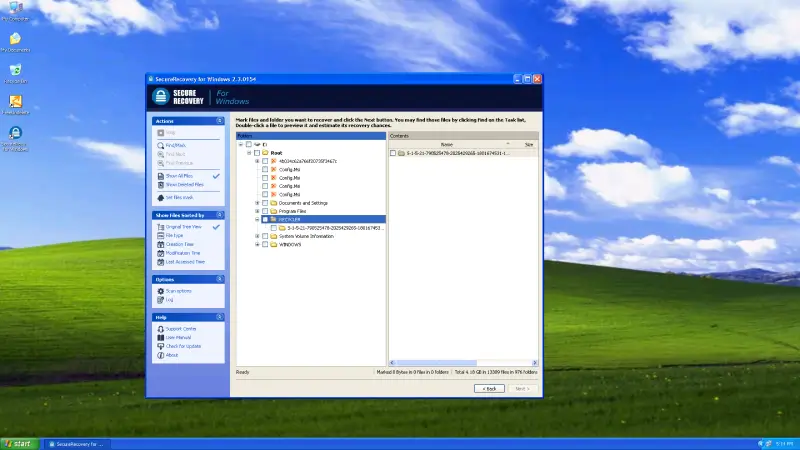
Task: Click the Set files mask icon
Action: pyautogui.click(x=161, y=197)
